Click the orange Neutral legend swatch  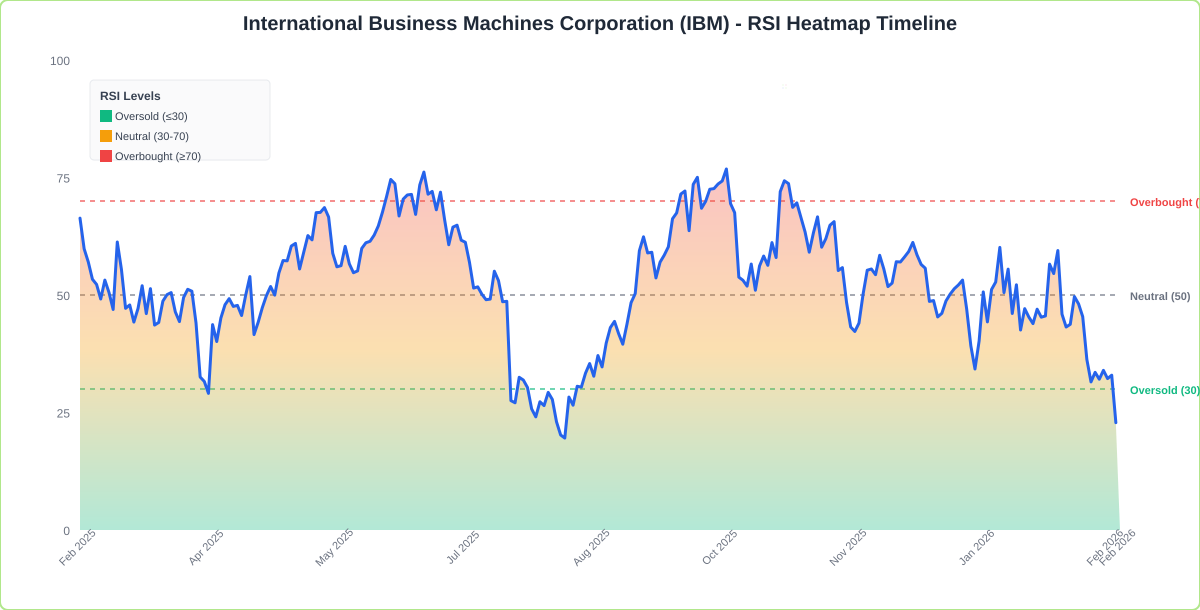(x=107, y=136)
